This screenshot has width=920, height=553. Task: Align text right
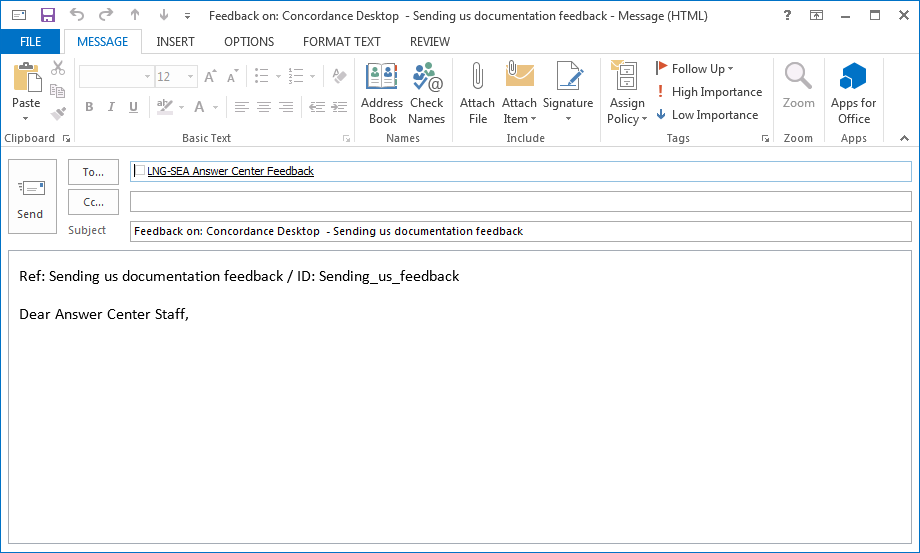pyautogui.click(x=286, y=107)
